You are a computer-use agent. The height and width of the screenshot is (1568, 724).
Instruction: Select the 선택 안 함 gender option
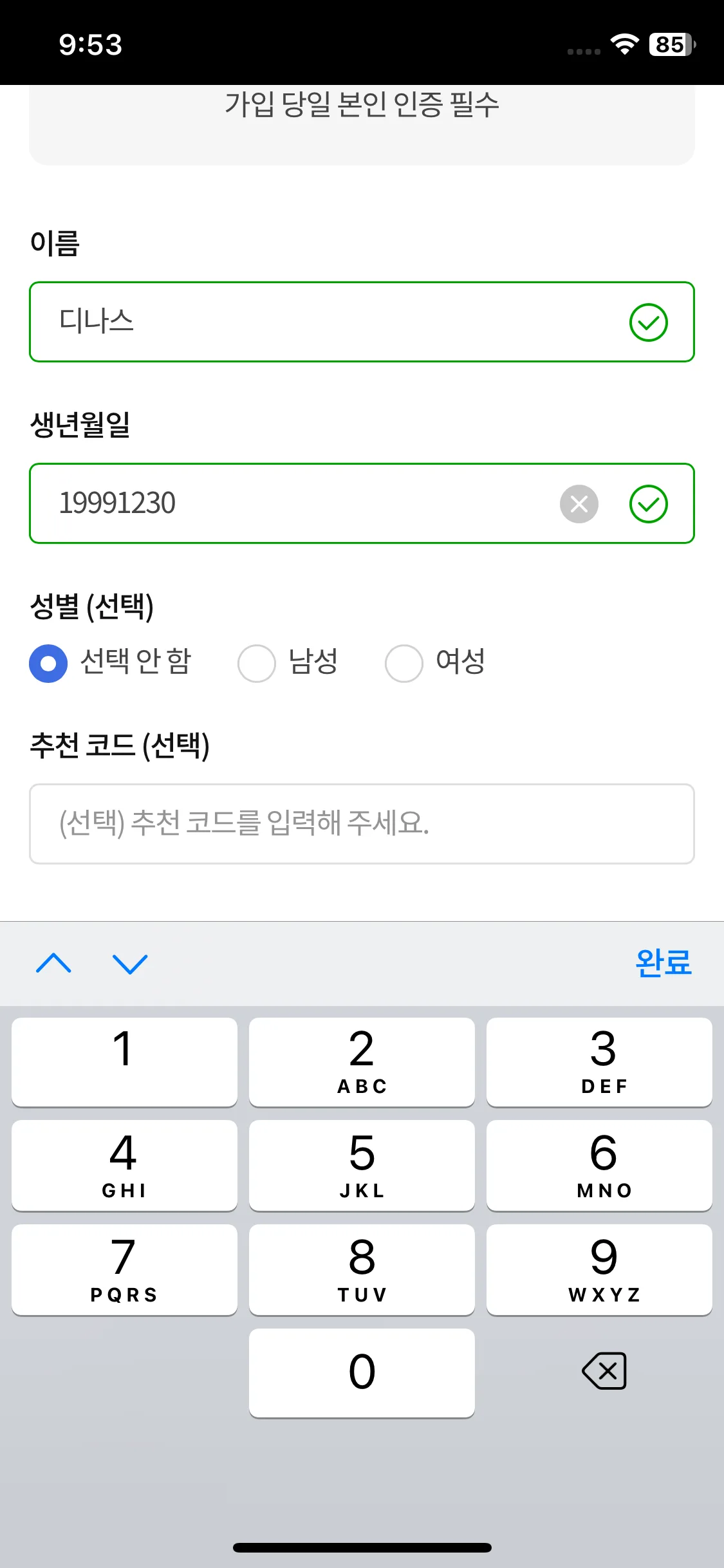[x=48, y=663]
